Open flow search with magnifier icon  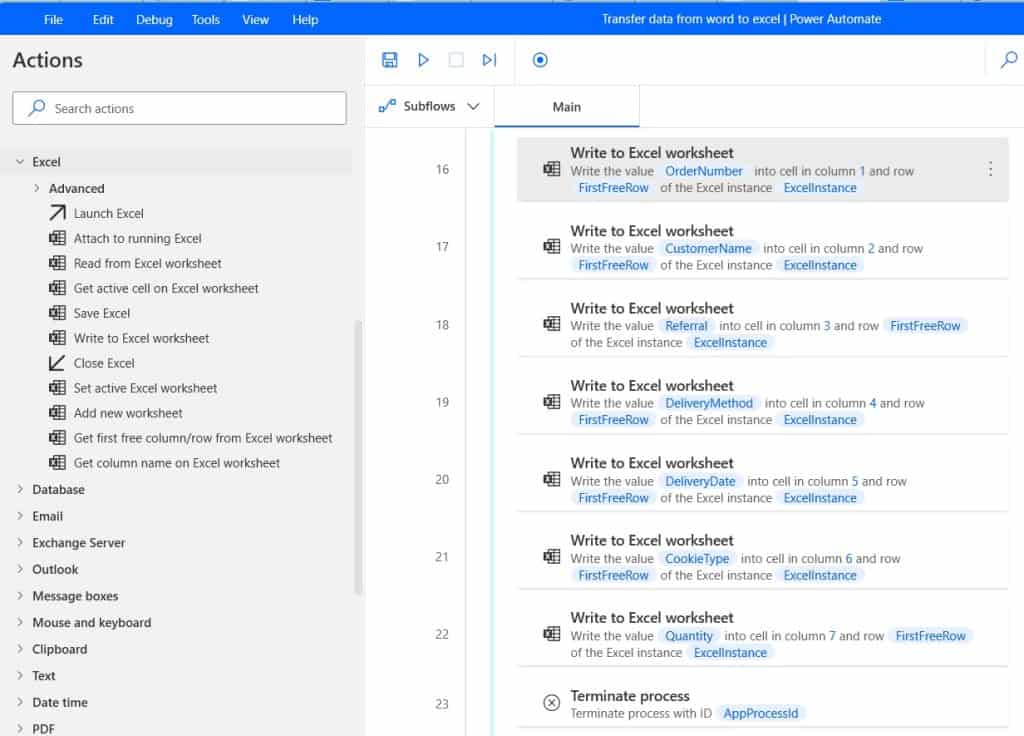coord(1009,60)
